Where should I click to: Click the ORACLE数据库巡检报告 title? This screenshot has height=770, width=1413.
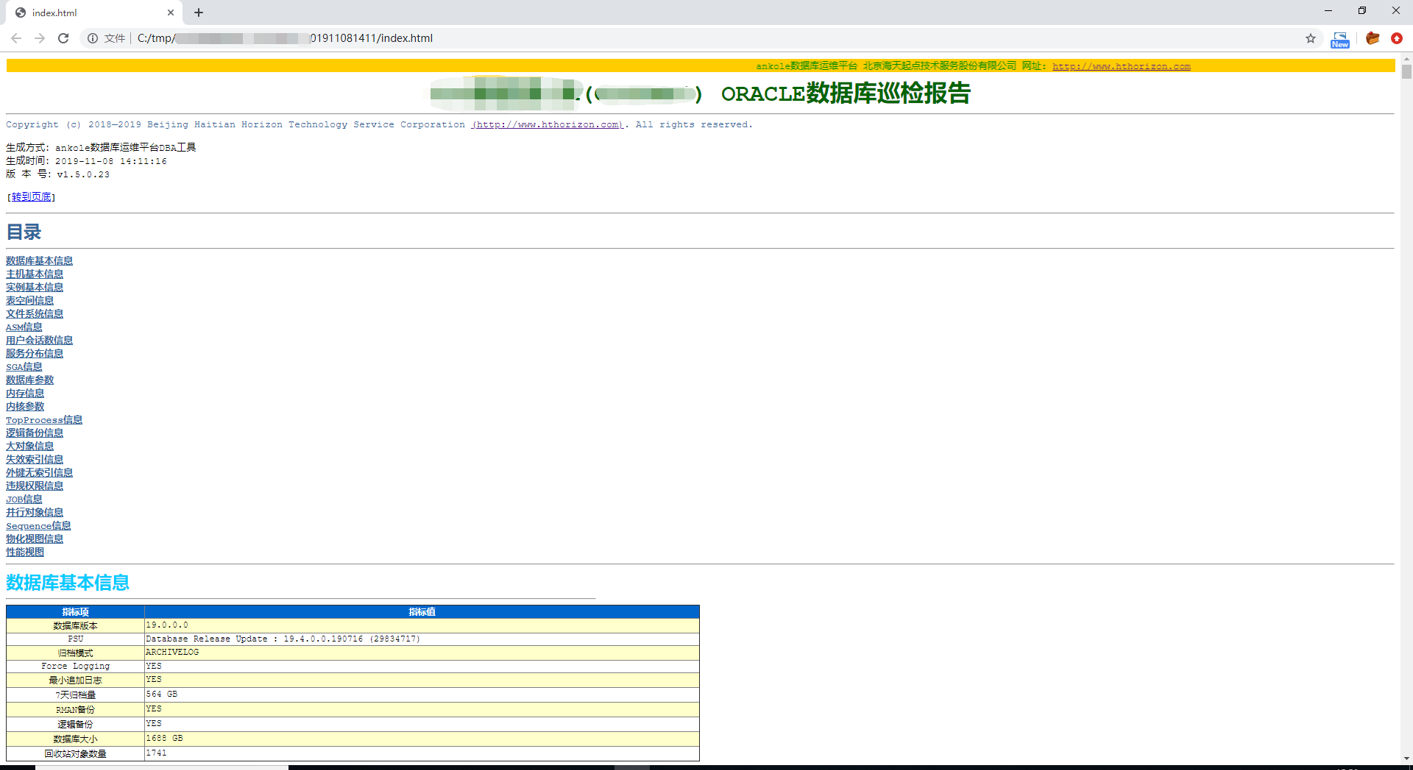[x=846, y=94]
